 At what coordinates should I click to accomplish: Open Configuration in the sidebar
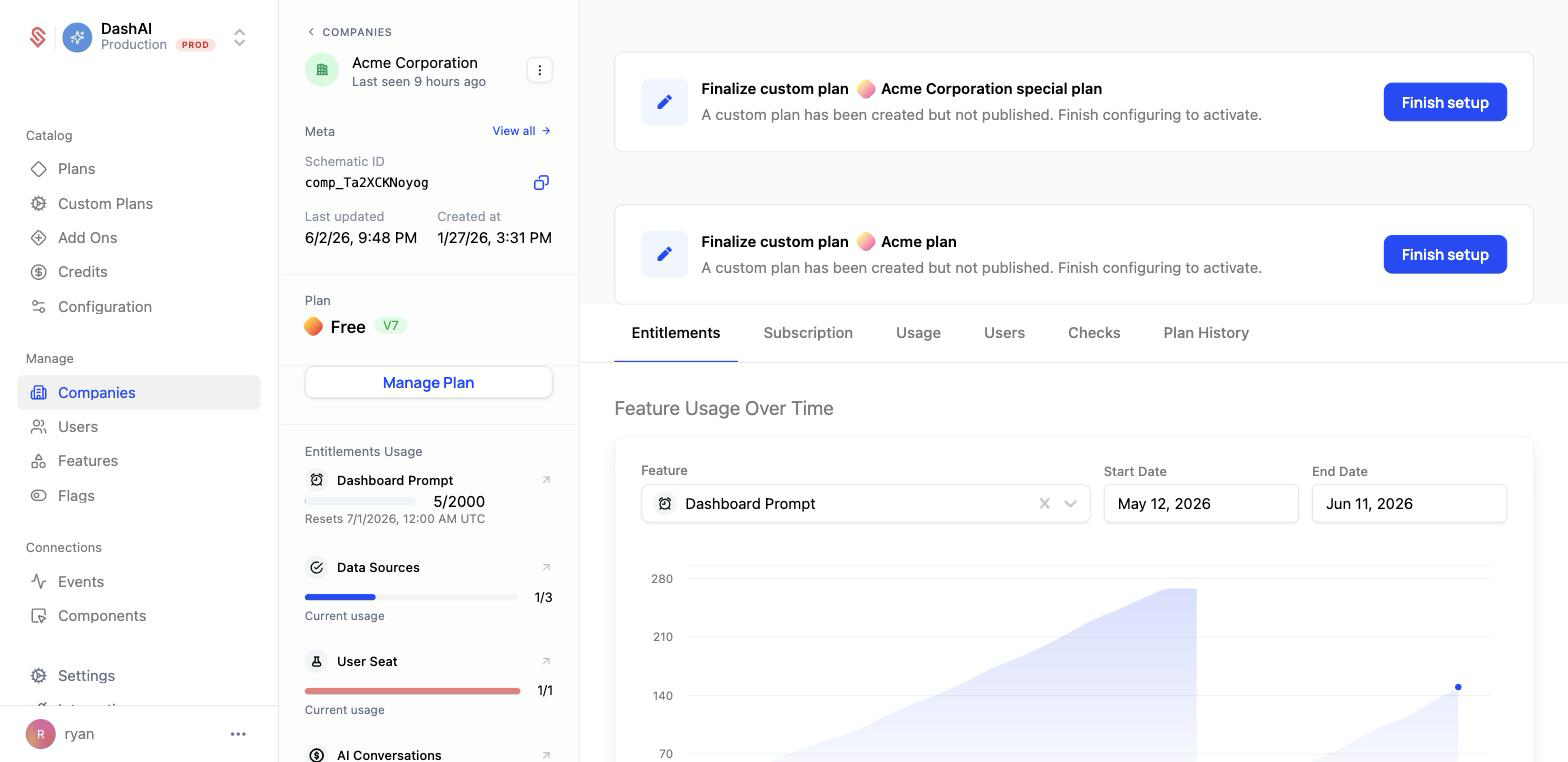tap(105, 307)
